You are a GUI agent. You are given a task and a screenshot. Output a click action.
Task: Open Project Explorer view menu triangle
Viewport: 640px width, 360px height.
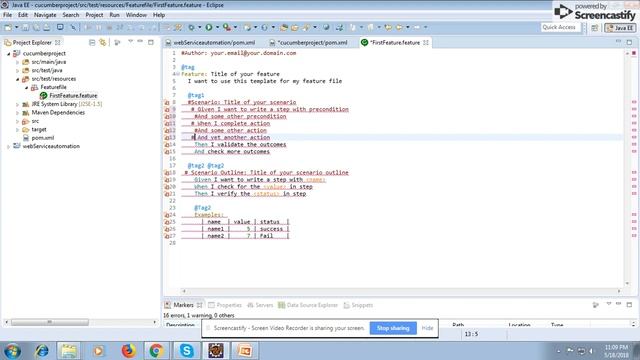pyautogui.click(x=131, y=42)
